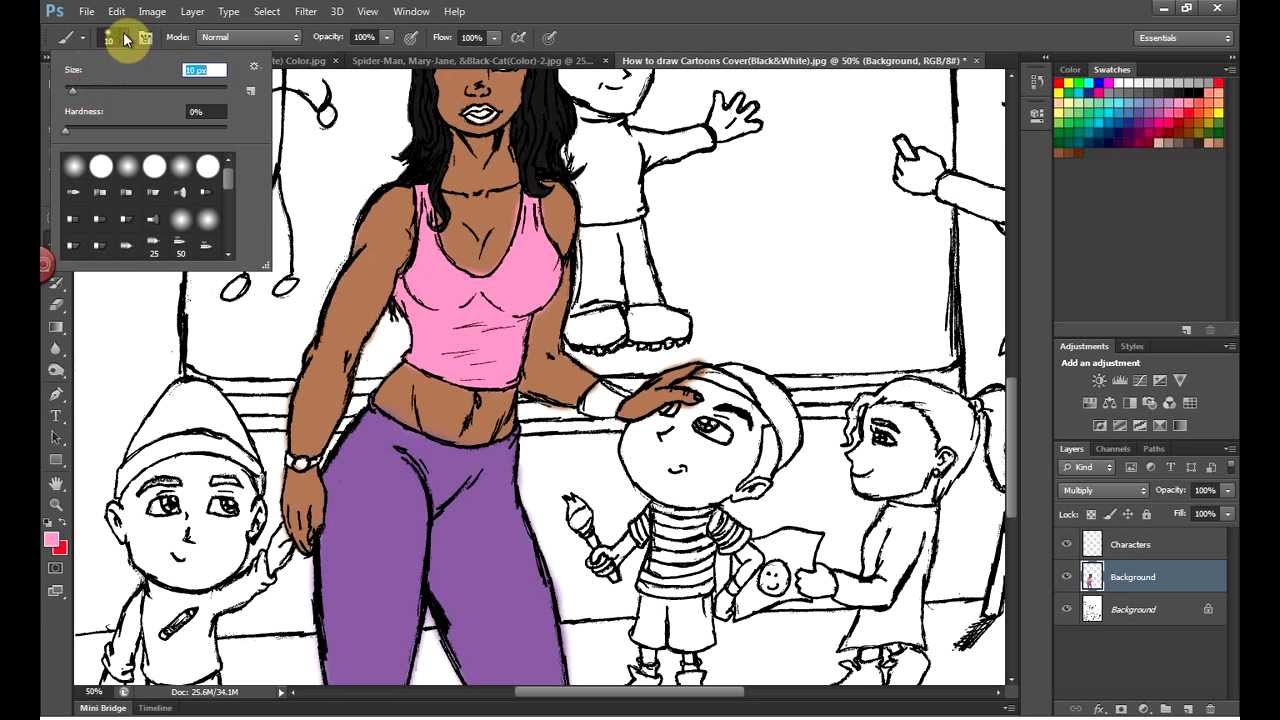This screenshot has width=1280, height=720.
Task: Toggle lock transparent pixels in Layers panel
Action: (x=1091, y=514)
